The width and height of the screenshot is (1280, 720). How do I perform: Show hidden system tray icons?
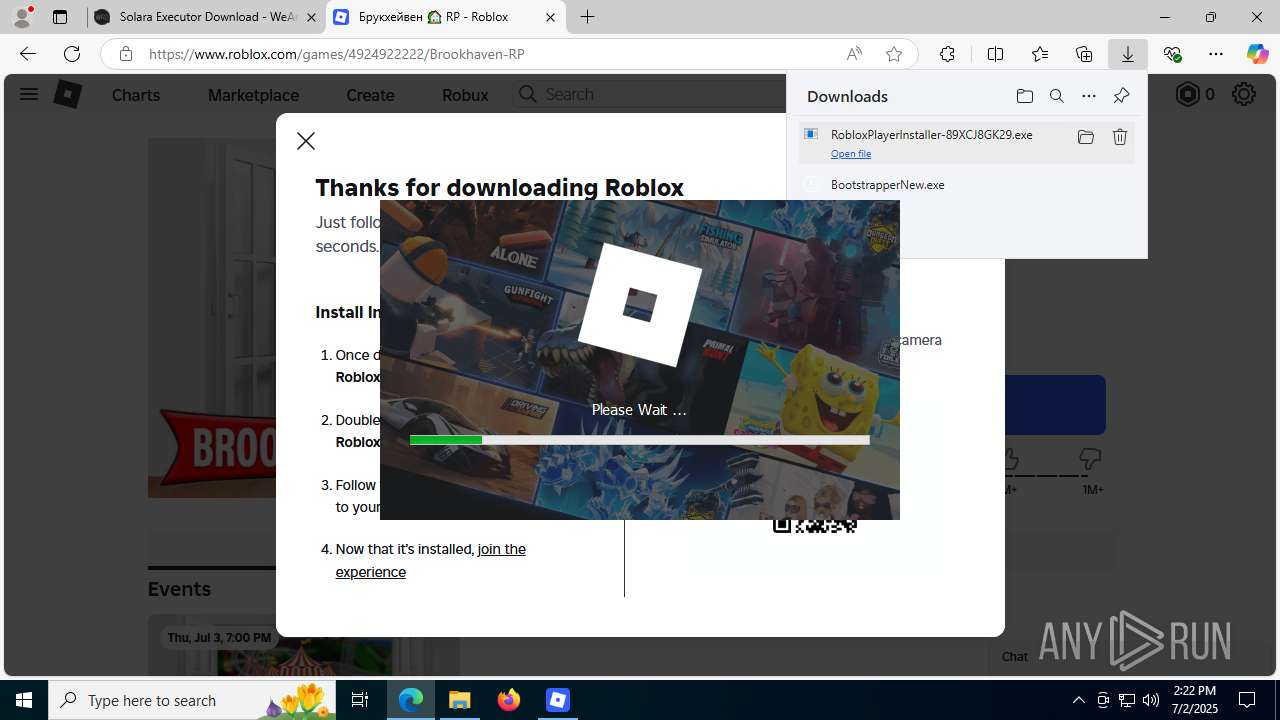click(x=1078, y=700)
